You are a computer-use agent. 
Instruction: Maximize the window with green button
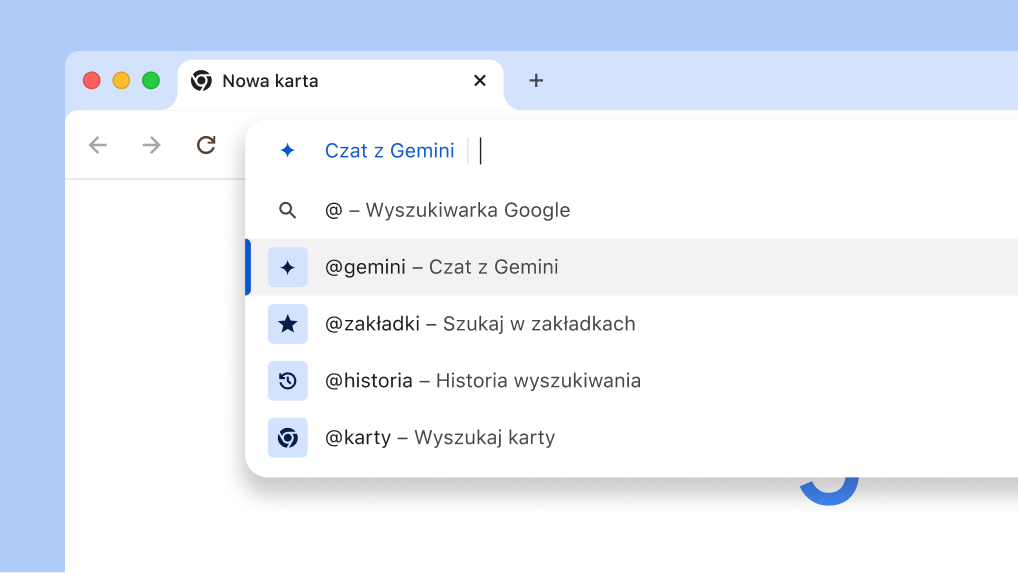pyautogui.click(x=151, y=80)
